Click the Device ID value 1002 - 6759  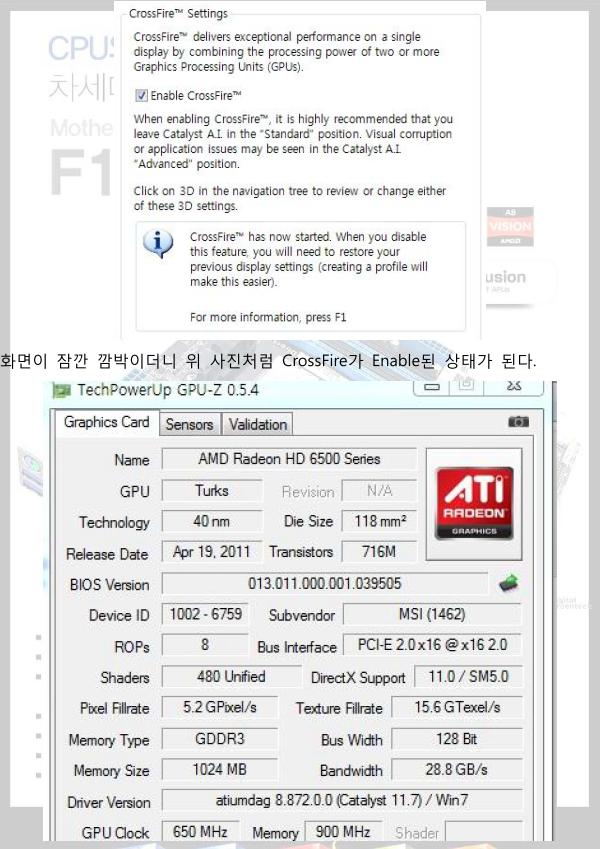click(x=205, y=614)
